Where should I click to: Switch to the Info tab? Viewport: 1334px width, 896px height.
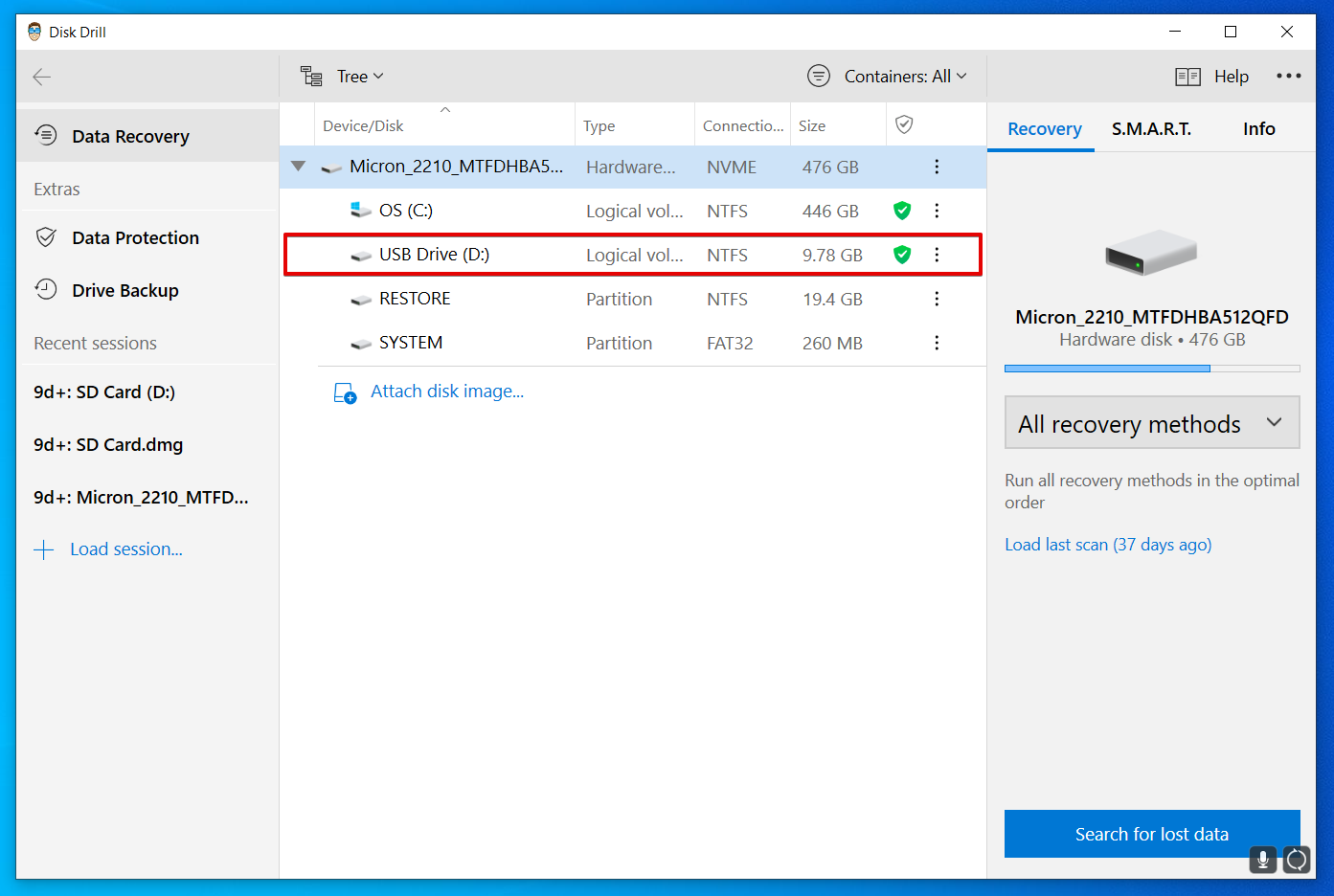pos(1258,129)
